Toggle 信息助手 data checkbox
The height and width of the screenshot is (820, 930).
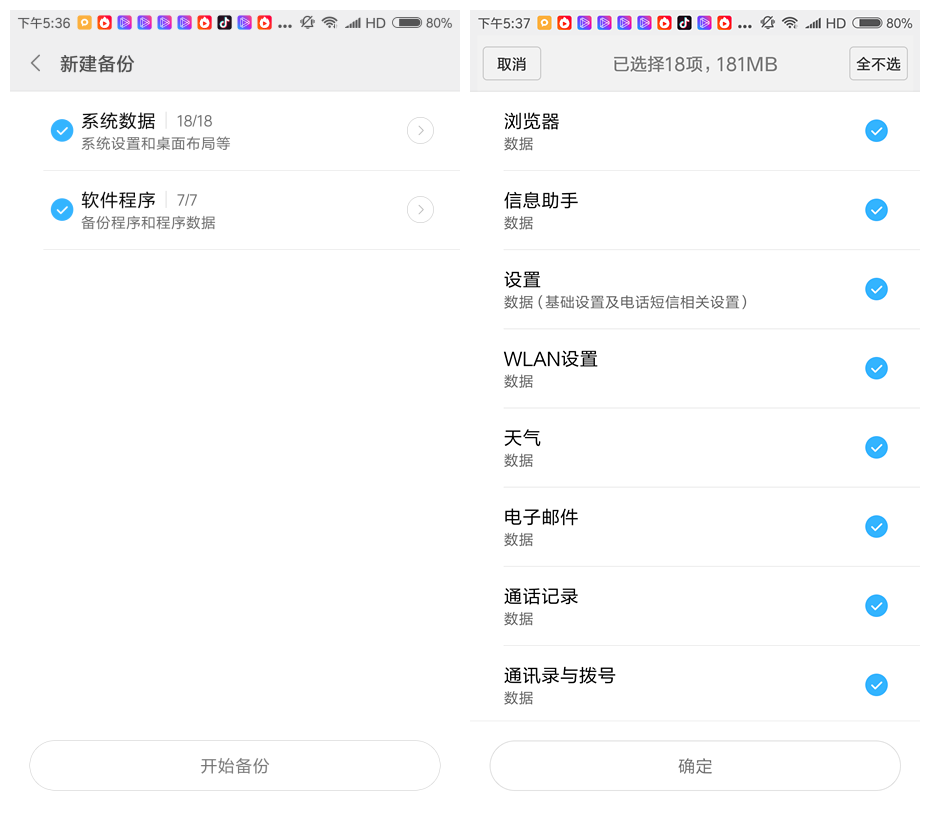876,210
